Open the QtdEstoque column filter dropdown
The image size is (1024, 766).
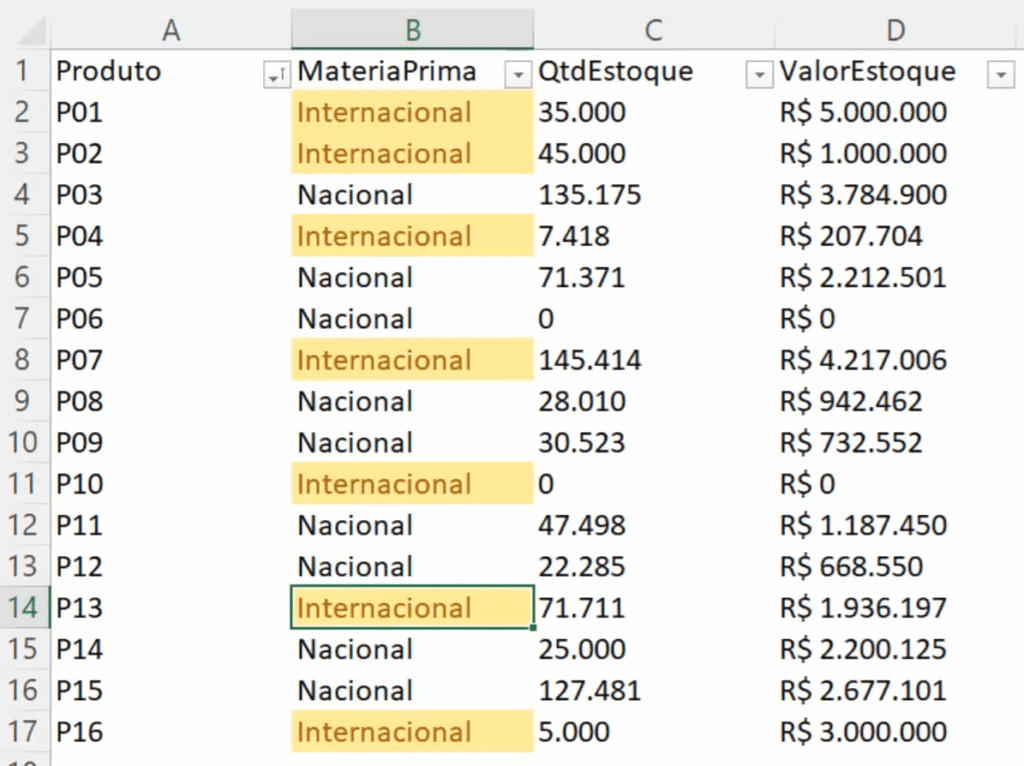[x=759, y=75]
